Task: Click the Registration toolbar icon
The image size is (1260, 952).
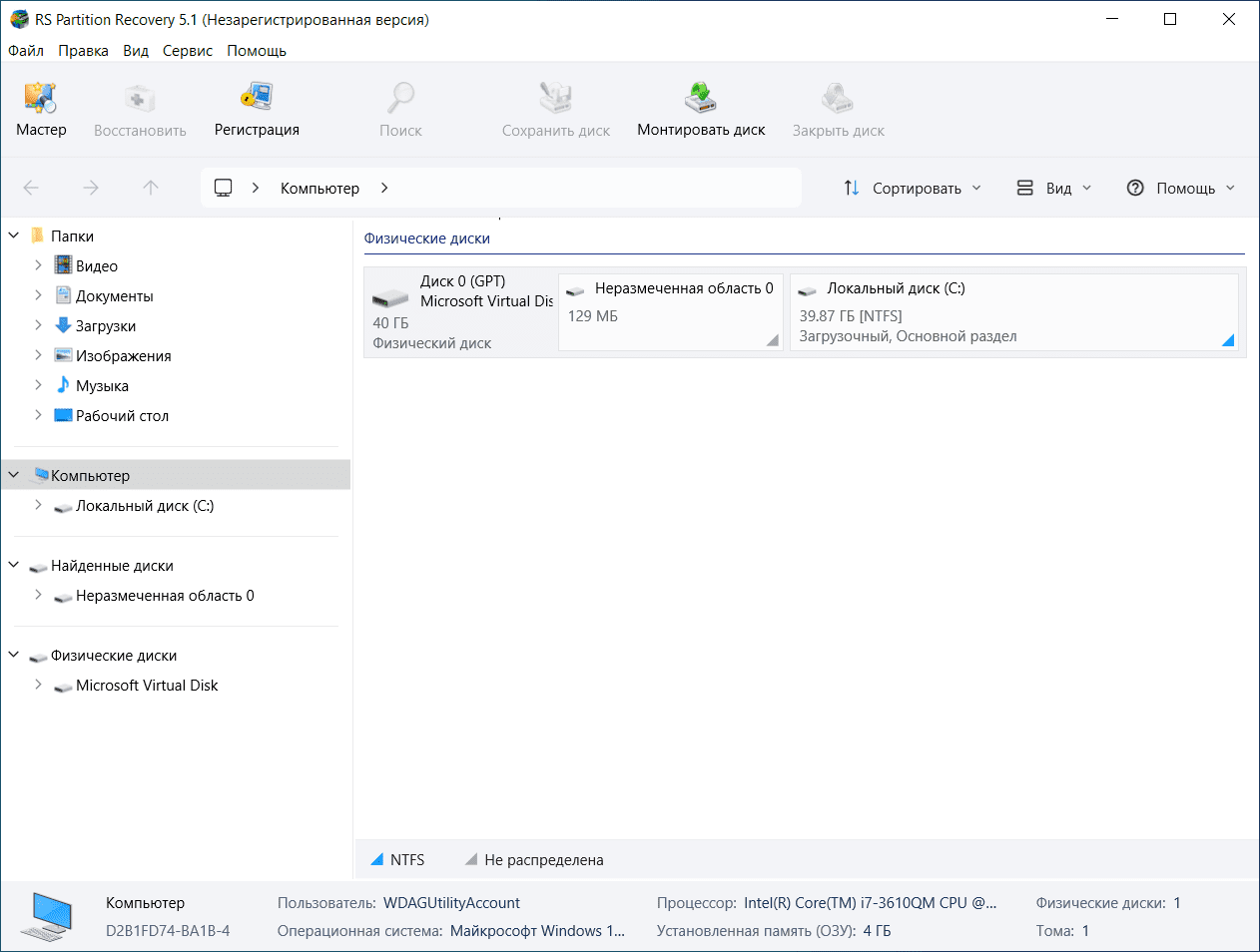Action: click(257, 98)
